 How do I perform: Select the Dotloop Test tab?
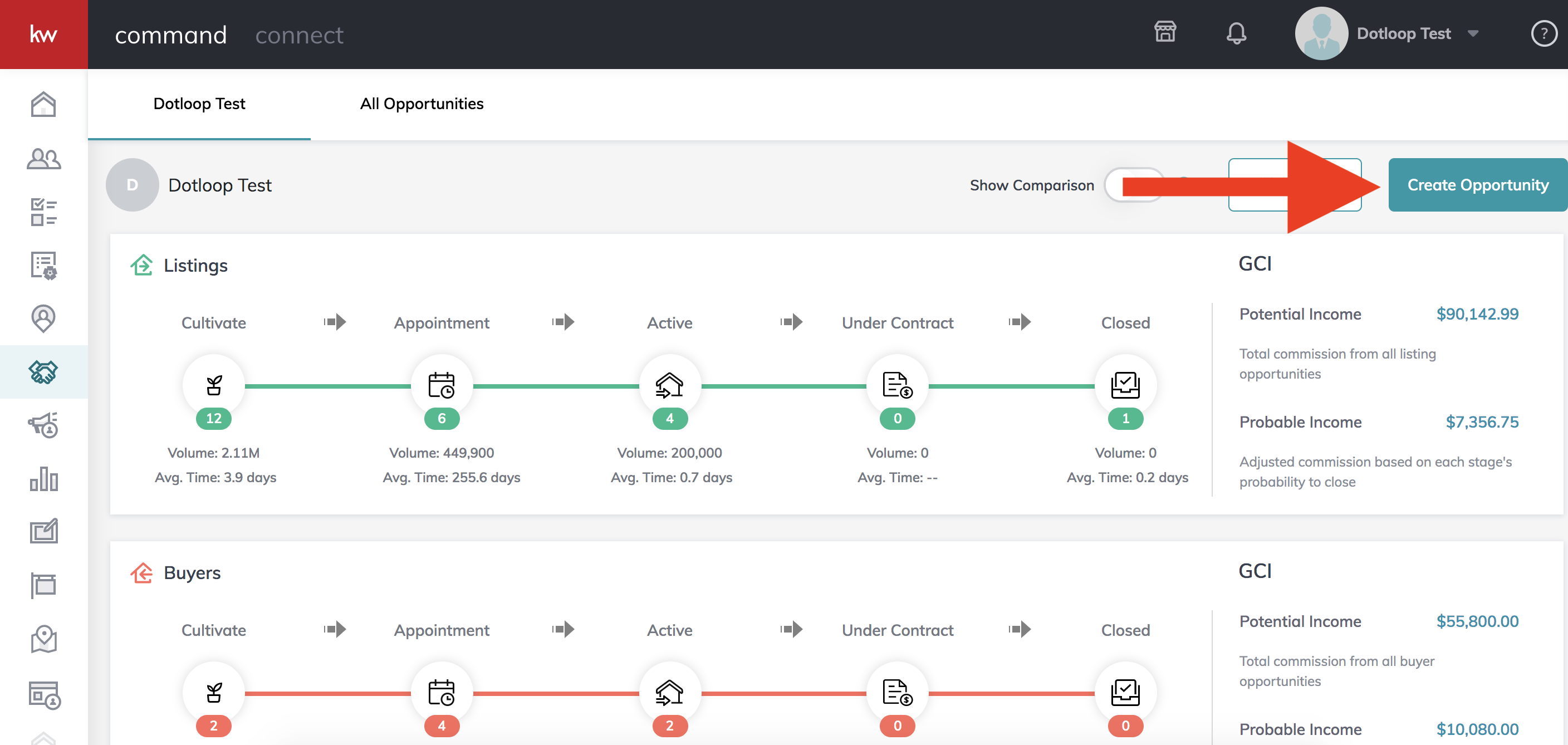(199, 104)
